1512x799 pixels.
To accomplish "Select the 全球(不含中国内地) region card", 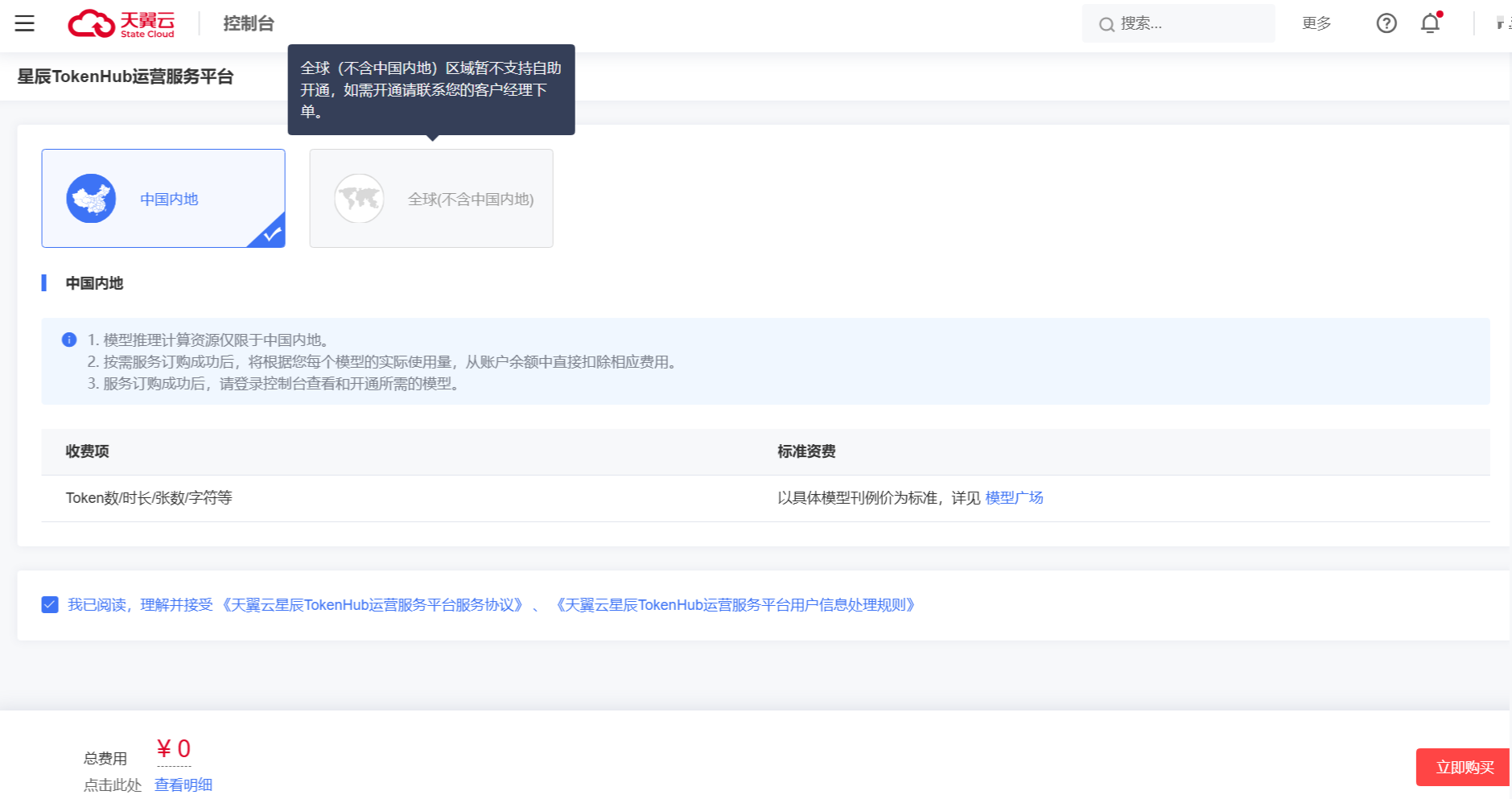I will [x=431, y=198].
